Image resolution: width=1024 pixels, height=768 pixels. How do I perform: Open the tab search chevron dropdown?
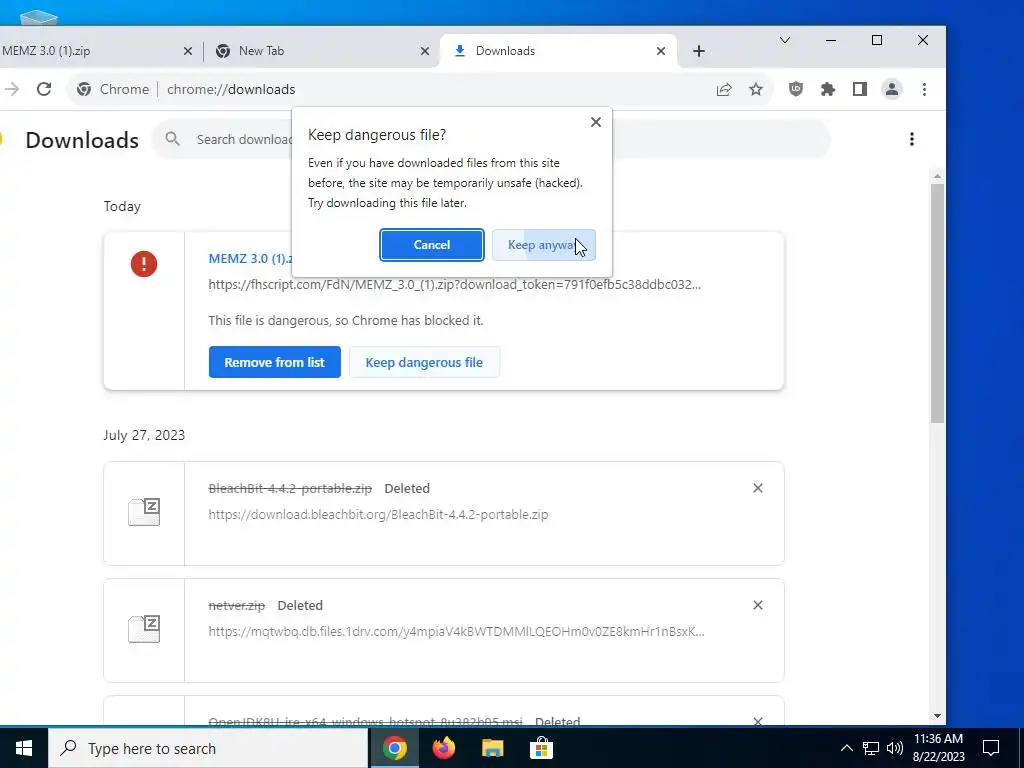pyautogui.click(x=785, y=40)
